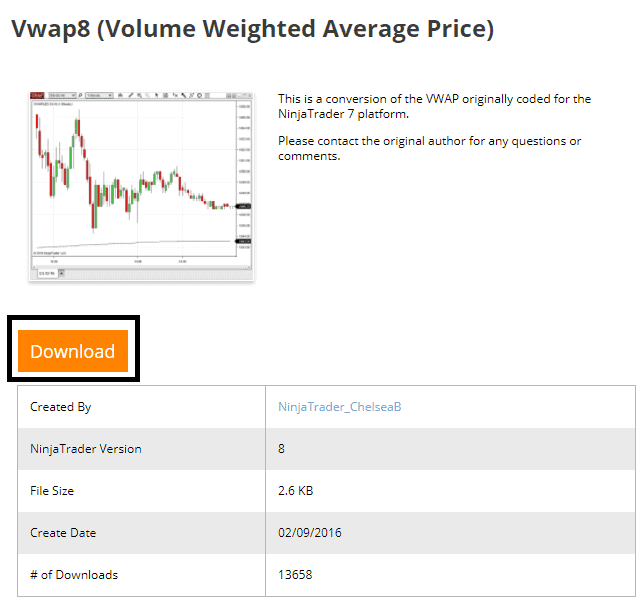Click the circular properties icon in preview toolbar
639x610 pixels.
pyautogui.click(x=200, y=95)
